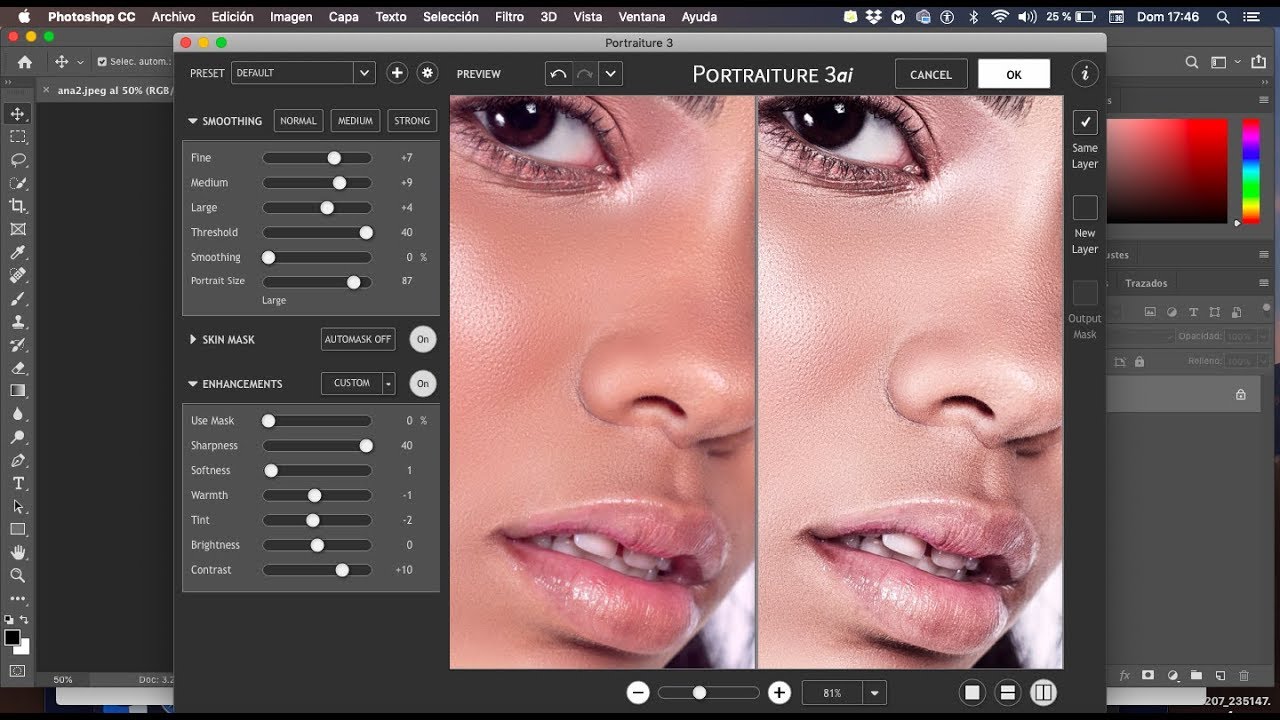Undo the last Portraiture change

(x=558, y=74)
